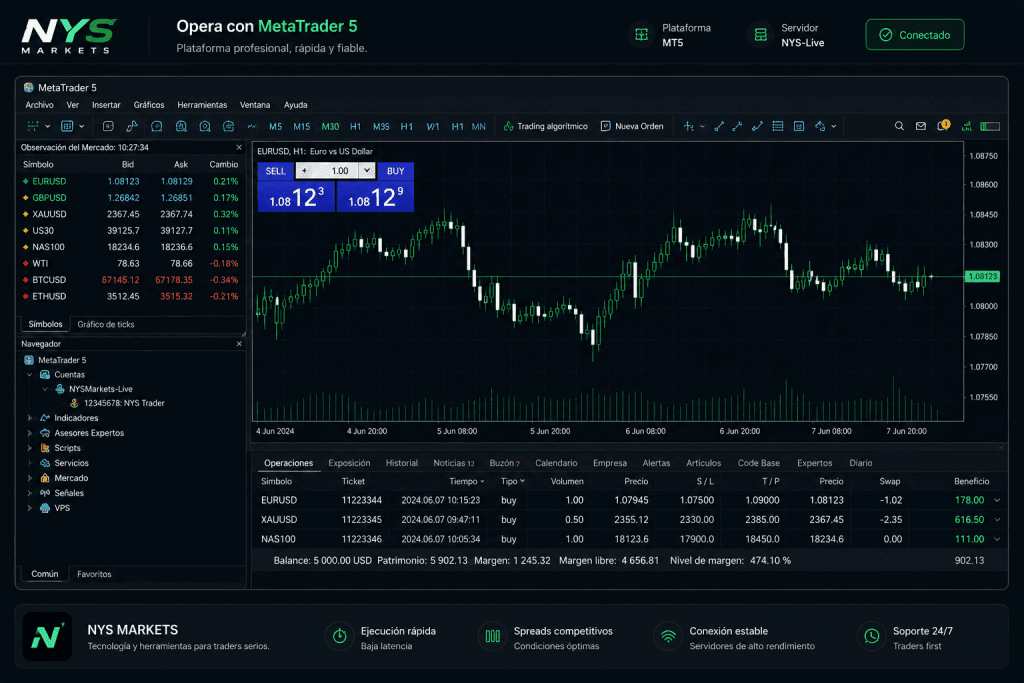Click the sell price tile 1.08123
This screenshot has height=683, width=1024.
pos(296,197)
